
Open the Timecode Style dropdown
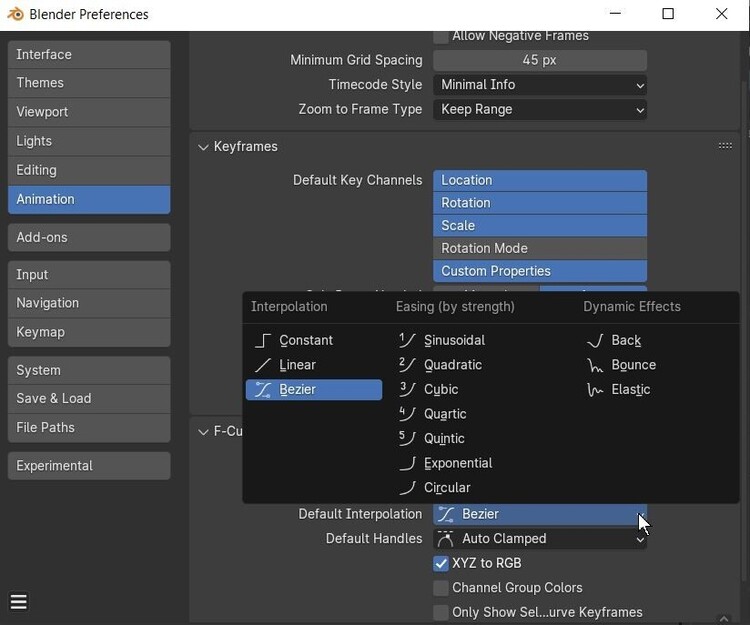540,85
